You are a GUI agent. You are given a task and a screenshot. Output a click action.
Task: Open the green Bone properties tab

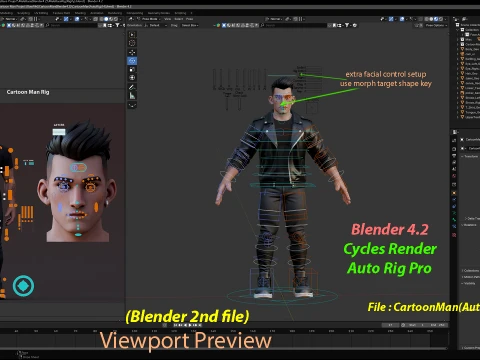454,220
